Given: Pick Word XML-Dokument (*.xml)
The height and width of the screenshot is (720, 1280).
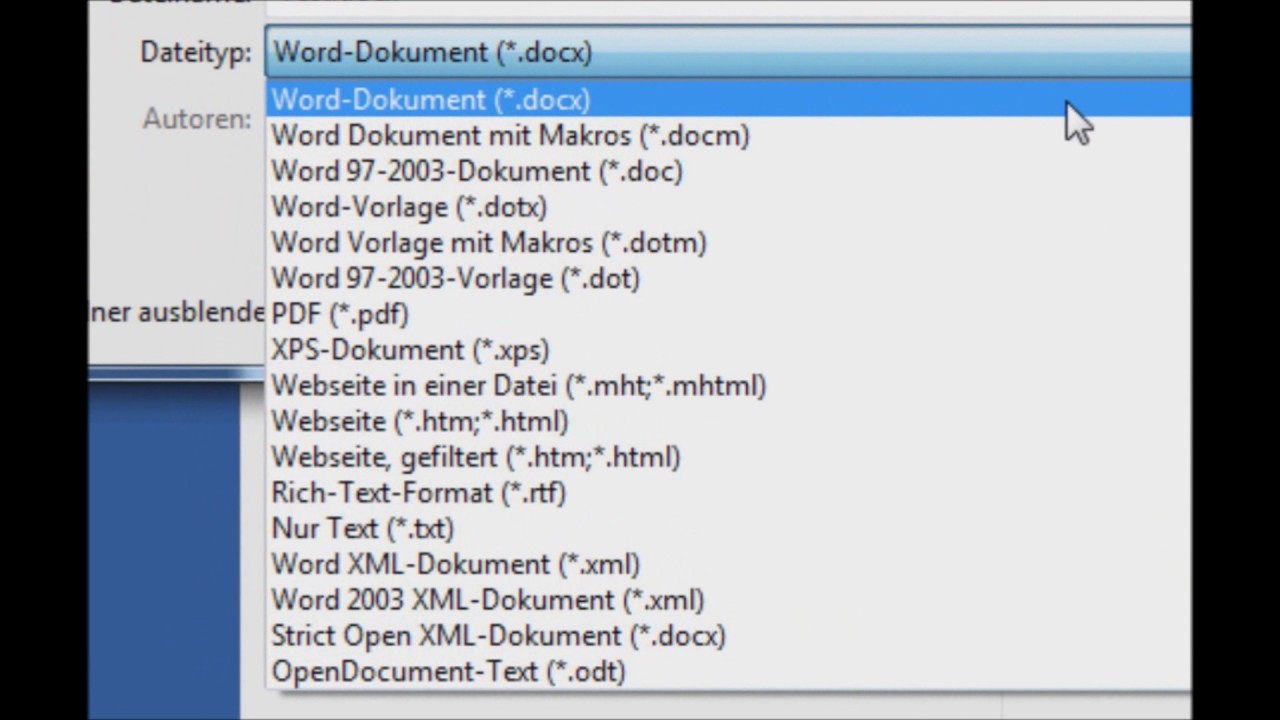Looking at the screenshot, I should pyautogui.click(x=728, y=564).
